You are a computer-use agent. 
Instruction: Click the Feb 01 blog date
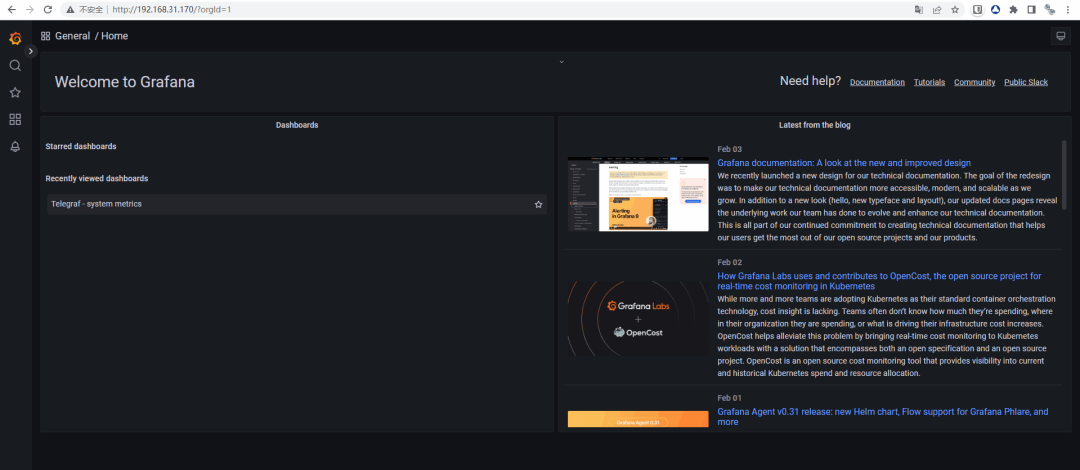pyautogui.click(x=729, y=398)
